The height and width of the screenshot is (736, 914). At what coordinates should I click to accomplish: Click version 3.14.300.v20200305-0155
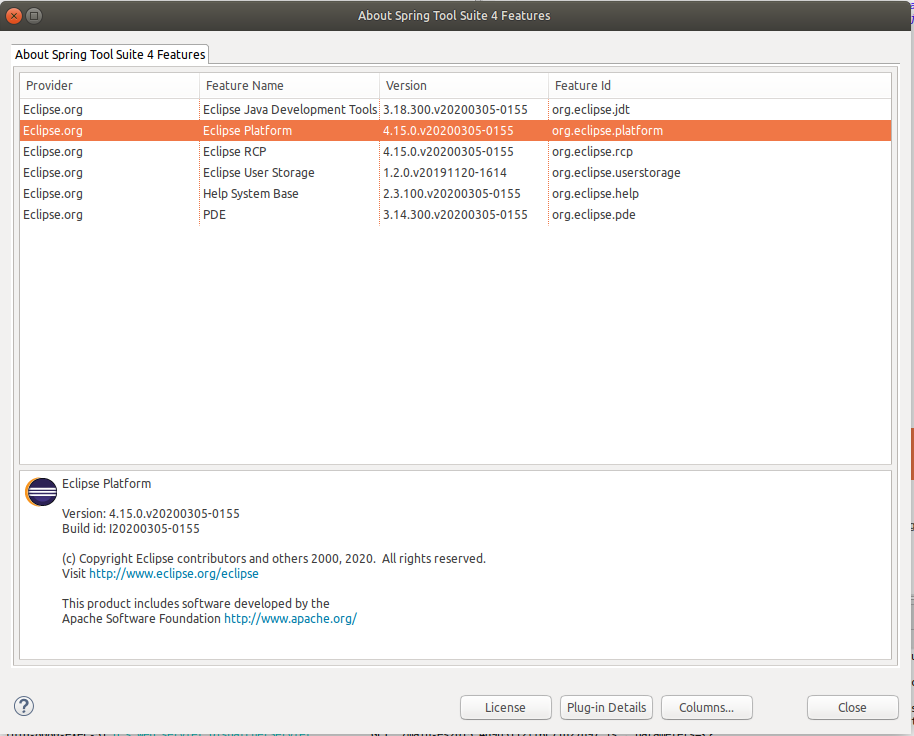click(455, 214)
